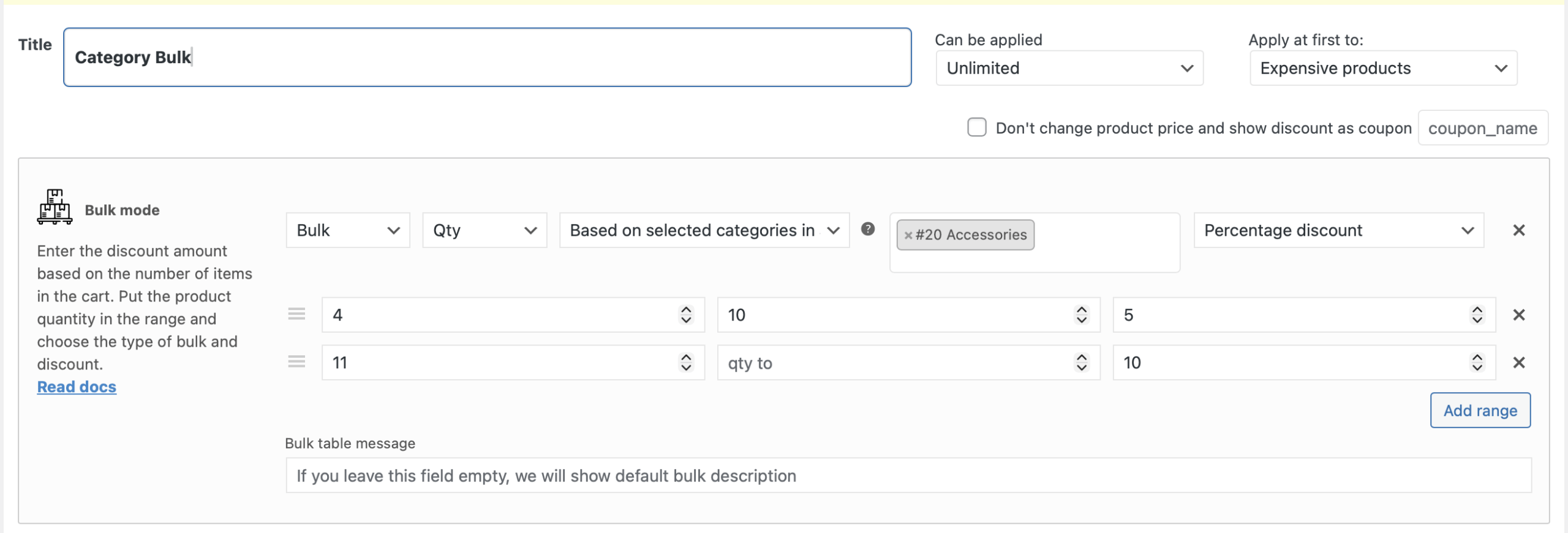1568x533 pixels.
Task: Enable show discount as coupon checkbox
Action: pyautogui.click(x=976, y=127)
